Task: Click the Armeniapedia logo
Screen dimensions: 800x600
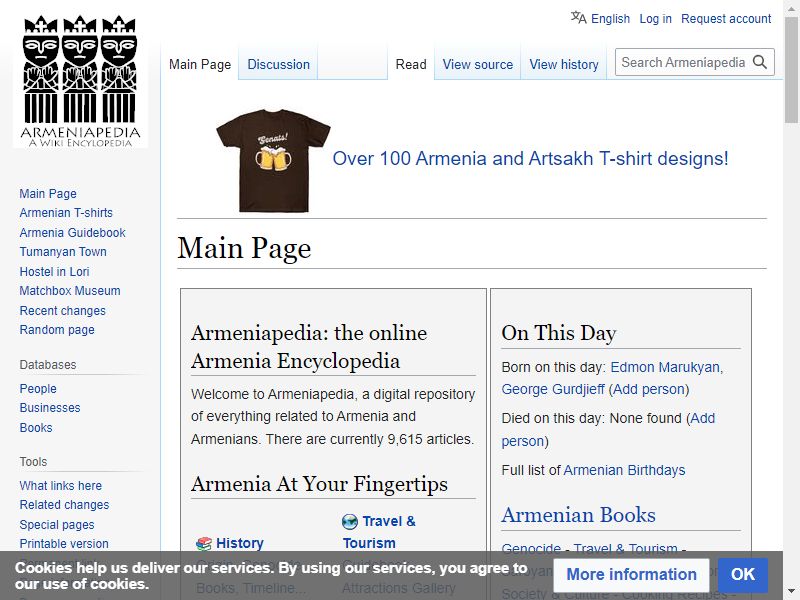Action: [x=80, y=82]
